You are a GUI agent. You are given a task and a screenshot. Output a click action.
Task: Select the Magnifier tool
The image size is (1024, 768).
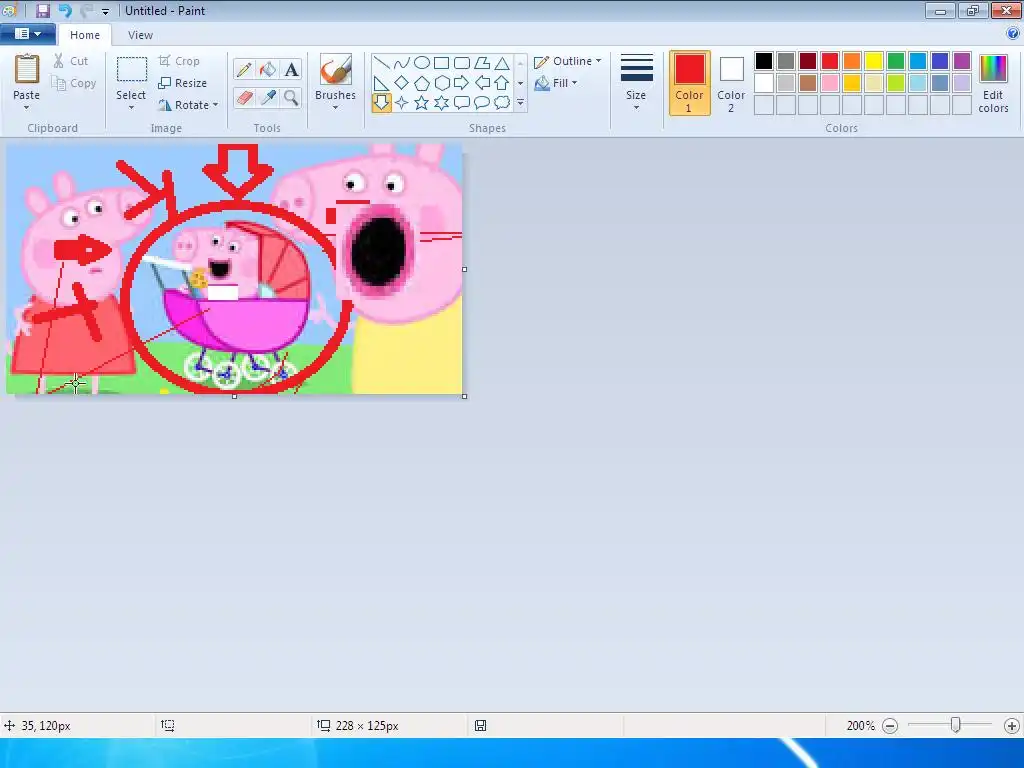point(291,98)
